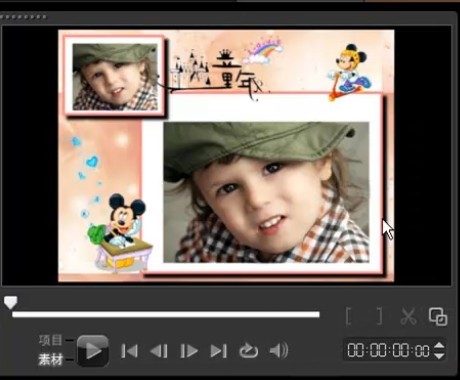Click the Mark-in left bracket icon
This screenshot has height=380, width=460.
point(349,316)
